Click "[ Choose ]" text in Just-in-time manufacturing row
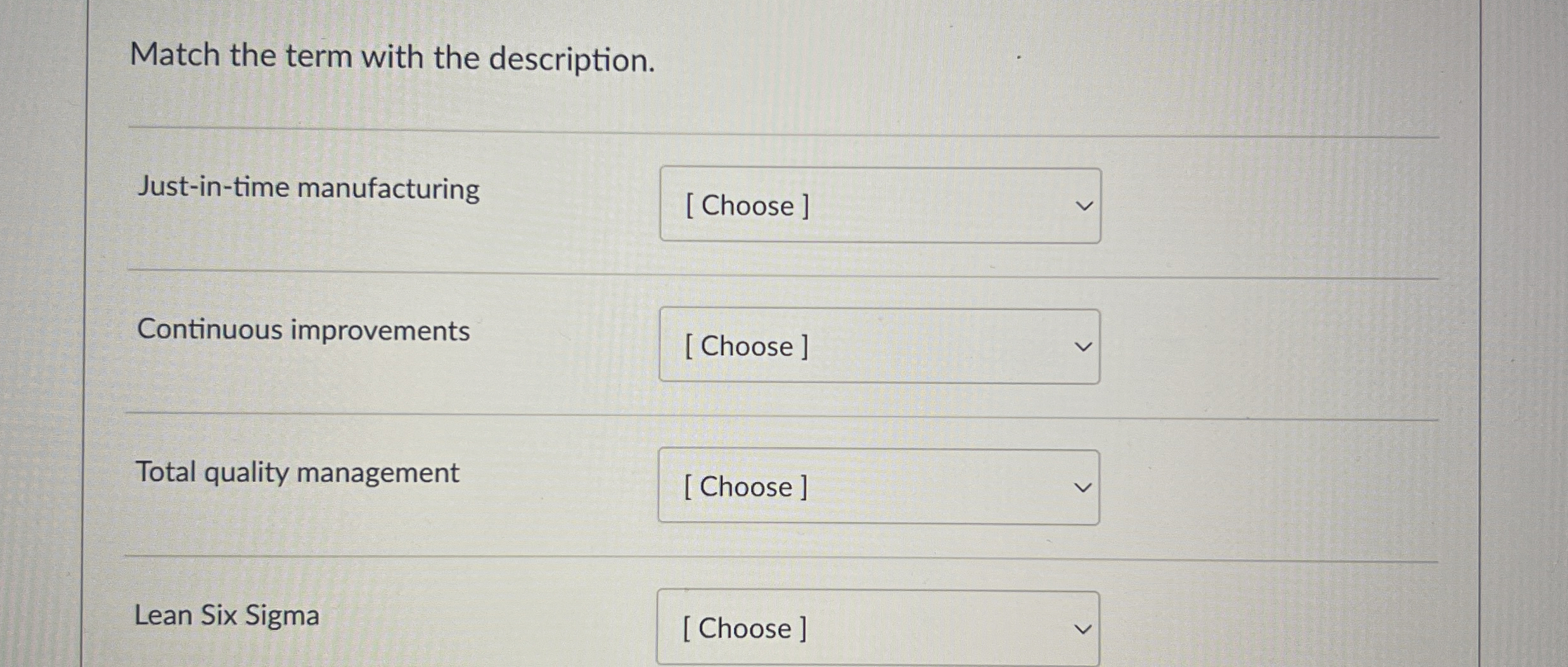Viewport: 1568px width, 667px height. [747, 206]
